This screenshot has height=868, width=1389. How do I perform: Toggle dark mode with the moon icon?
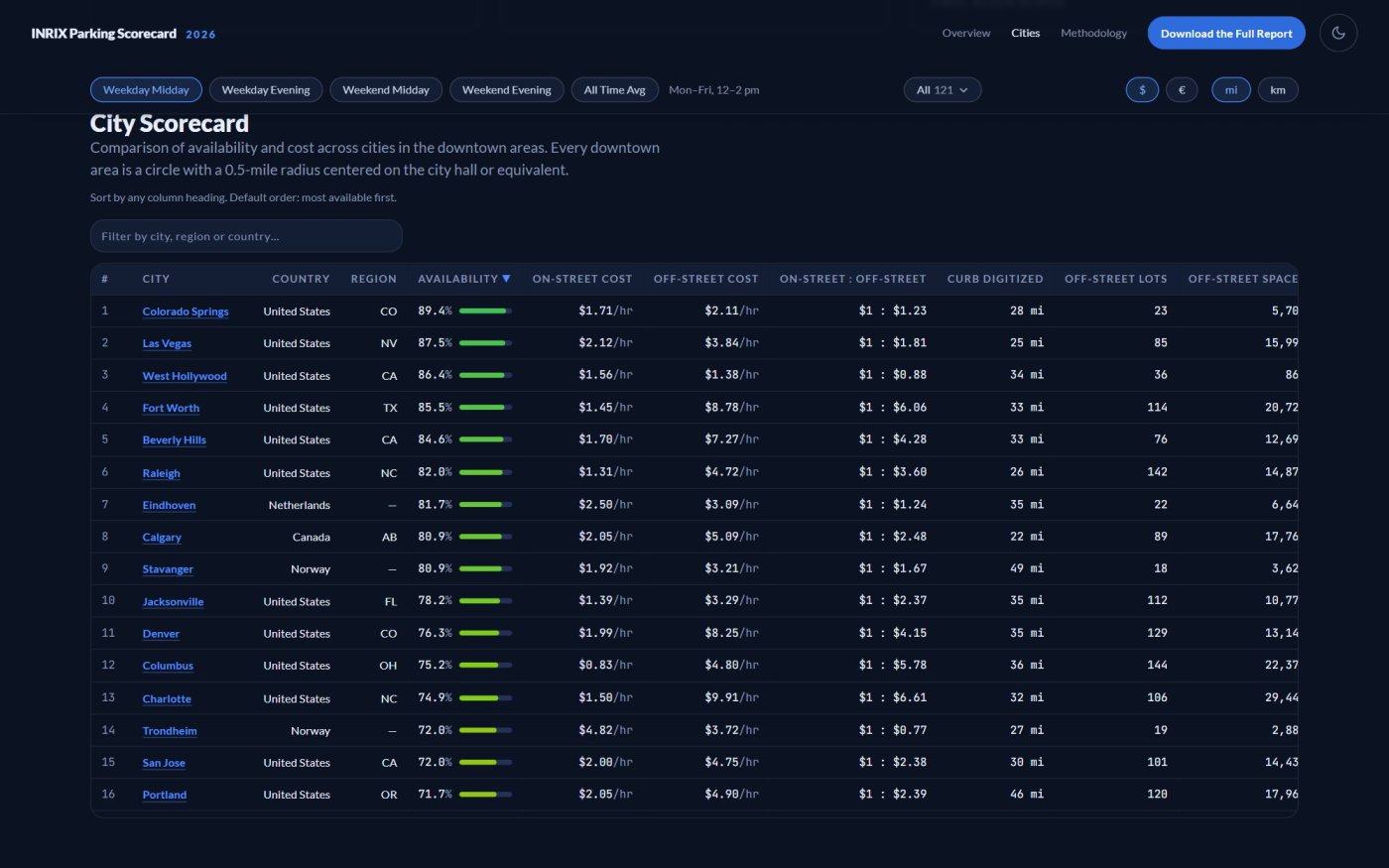(x=1338, y=33)
